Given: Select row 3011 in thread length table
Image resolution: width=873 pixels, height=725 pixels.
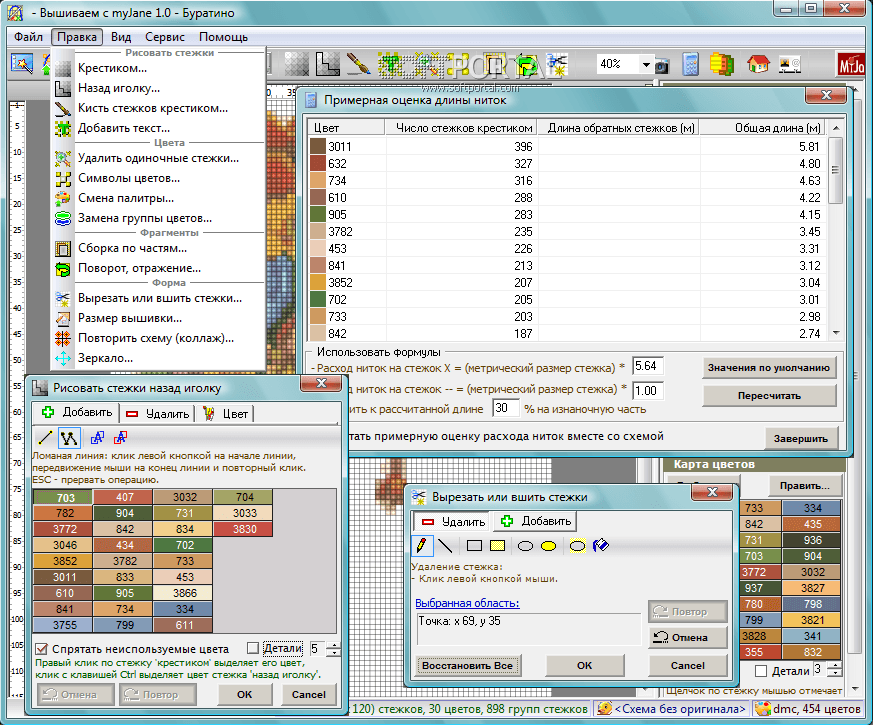Looking at the screenshot, I should tap(566, 146).
